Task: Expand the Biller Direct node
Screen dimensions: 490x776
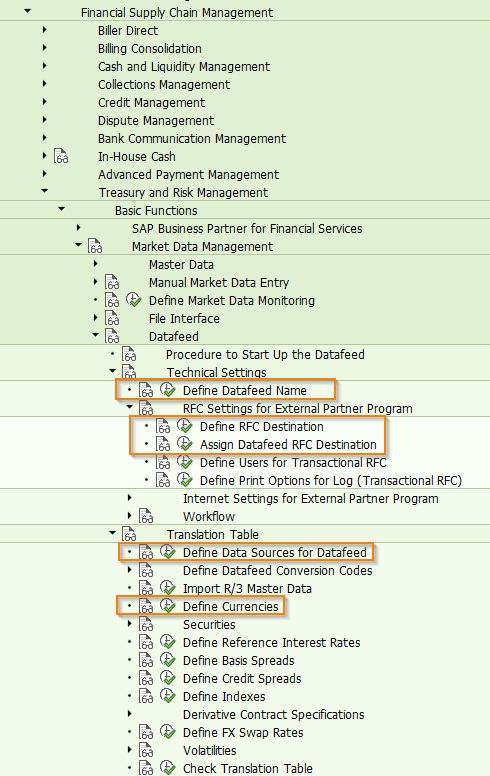Action: tap(45, 30)
